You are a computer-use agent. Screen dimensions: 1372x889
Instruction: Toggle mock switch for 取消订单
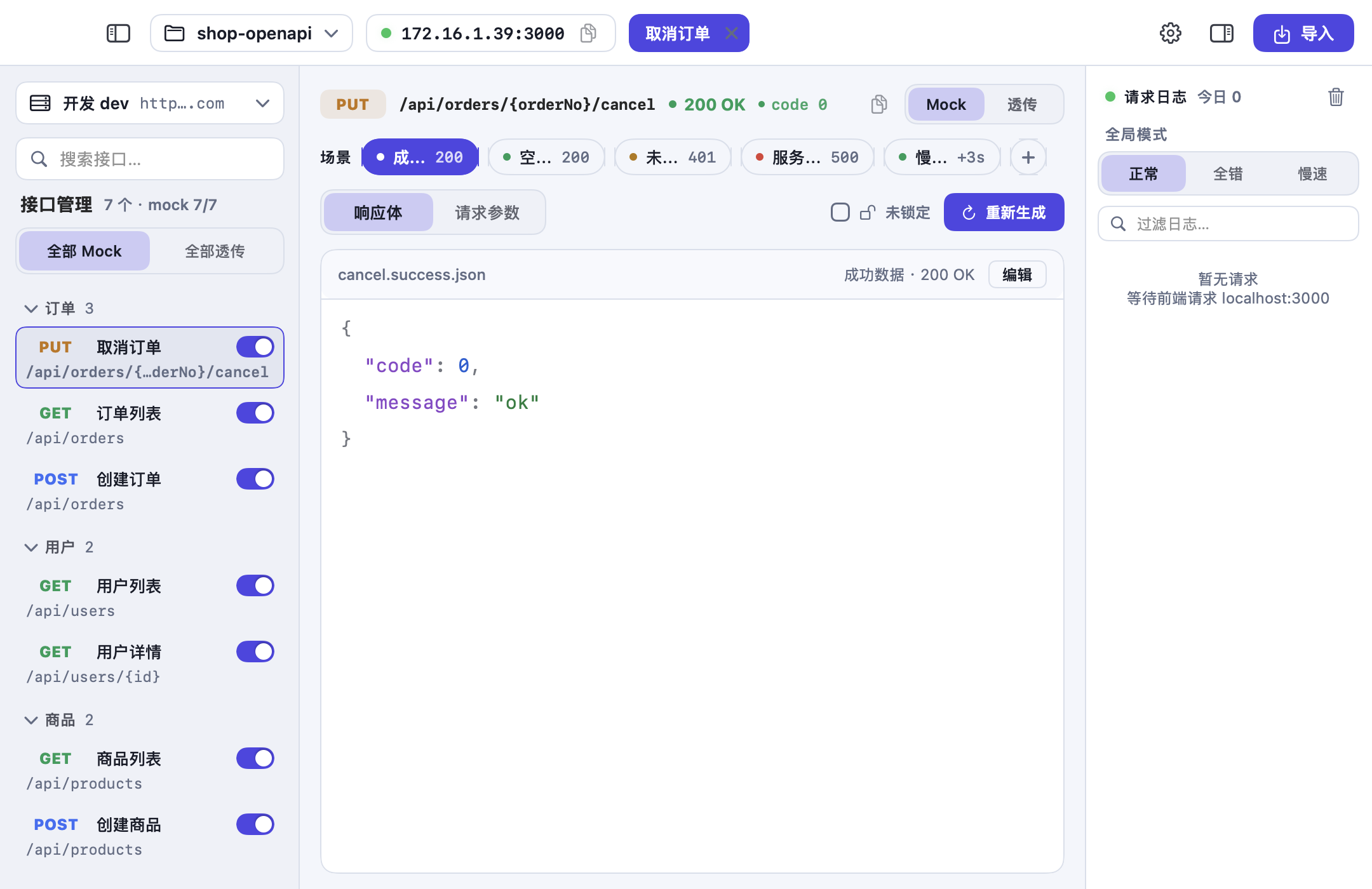click(x=255, y=347)
